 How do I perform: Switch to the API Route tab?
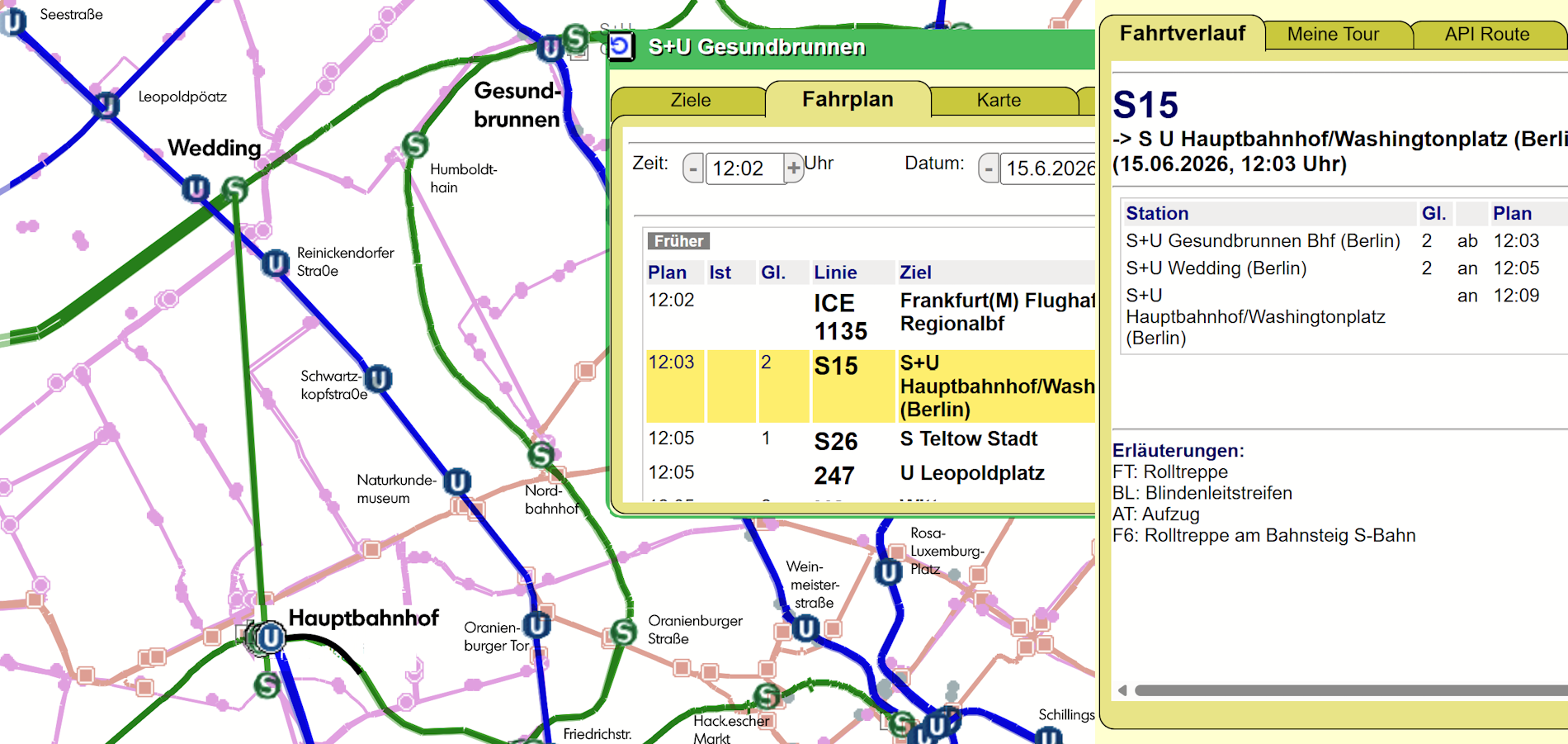click(1486, 34)
